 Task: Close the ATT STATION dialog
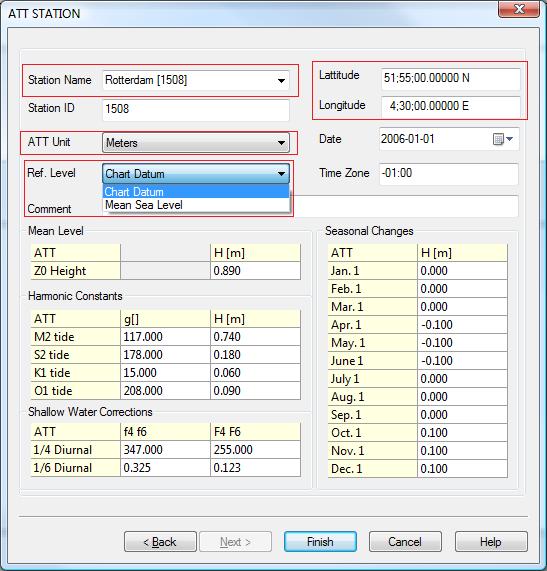519,9
